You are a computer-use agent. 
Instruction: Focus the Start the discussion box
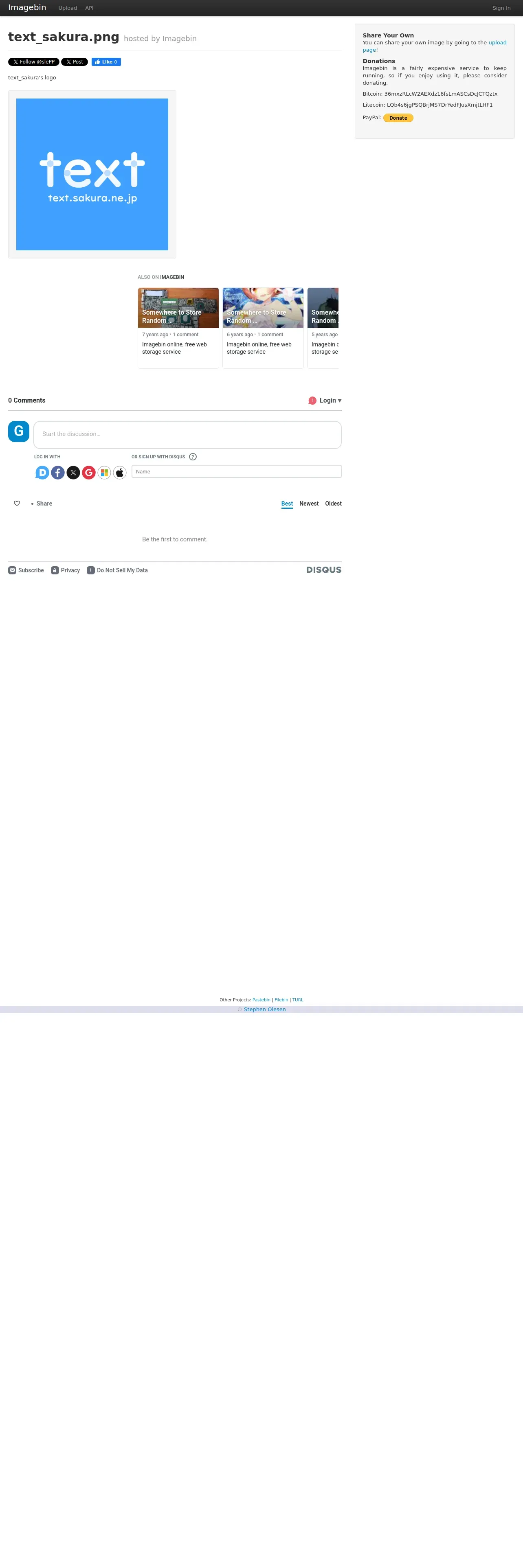pyautogui.click(x=187, y=434)
